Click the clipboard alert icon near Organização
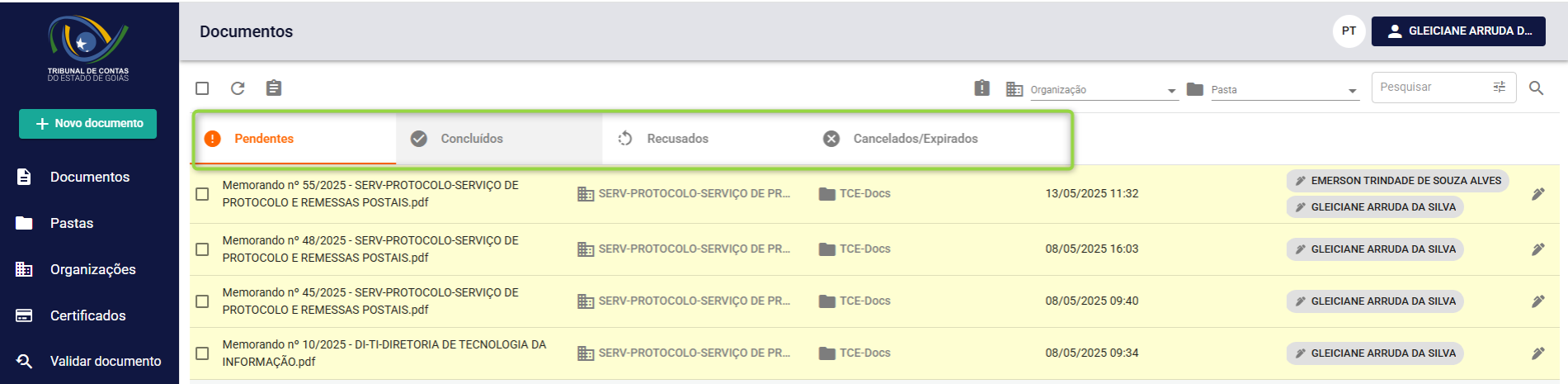The height and width of the screenshot is (384, 1568). [x=982, y=88]
